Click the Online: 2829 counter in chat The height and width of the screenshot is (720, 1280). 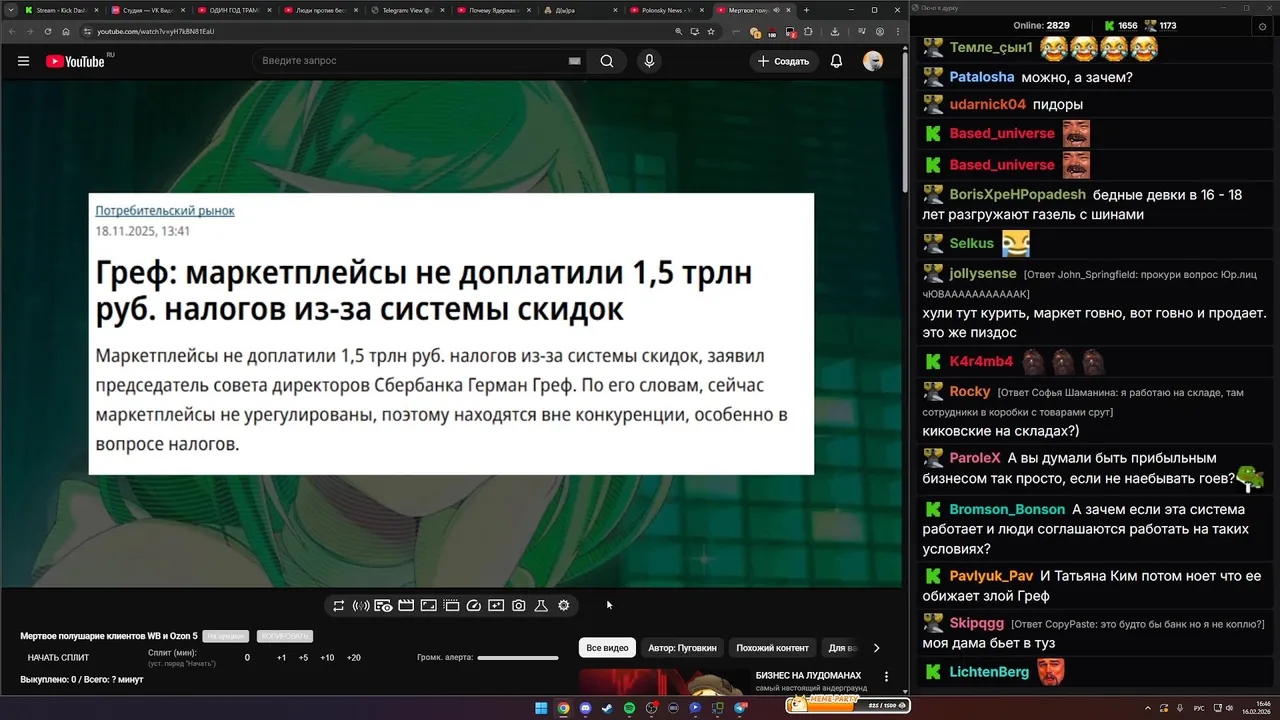coord(1041,25)
